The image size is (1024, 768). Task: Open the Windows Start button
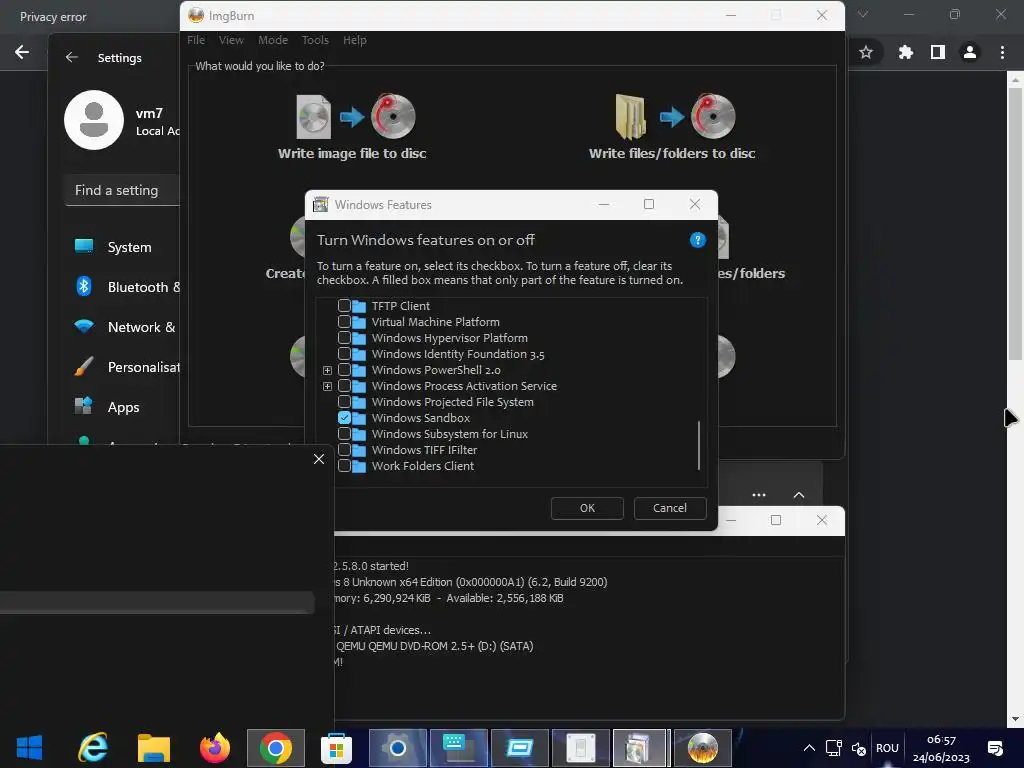pyautogui.click(x=29, y=748)
